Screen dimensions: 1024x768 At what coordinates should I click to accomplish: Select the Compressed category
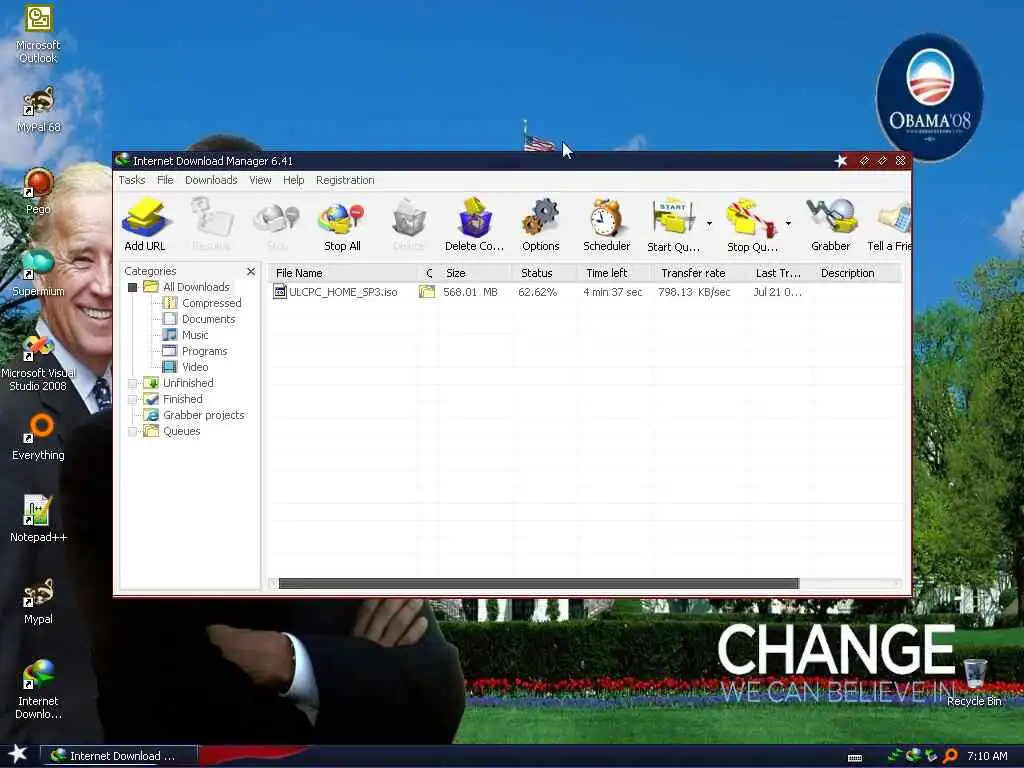point(212,303)
